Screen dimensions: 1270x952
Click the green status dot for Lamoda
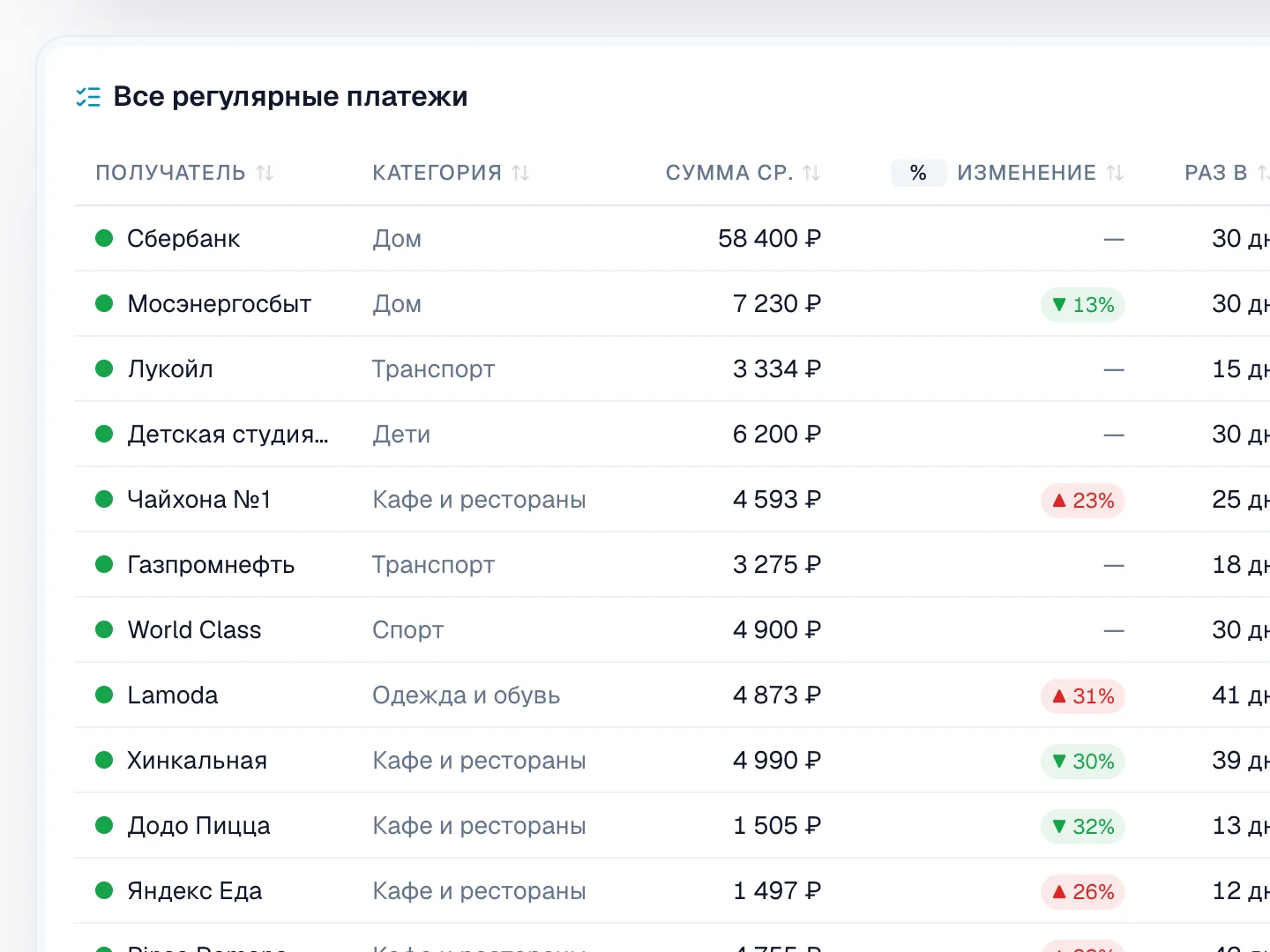pyautogui.click(x=104, y=695)
